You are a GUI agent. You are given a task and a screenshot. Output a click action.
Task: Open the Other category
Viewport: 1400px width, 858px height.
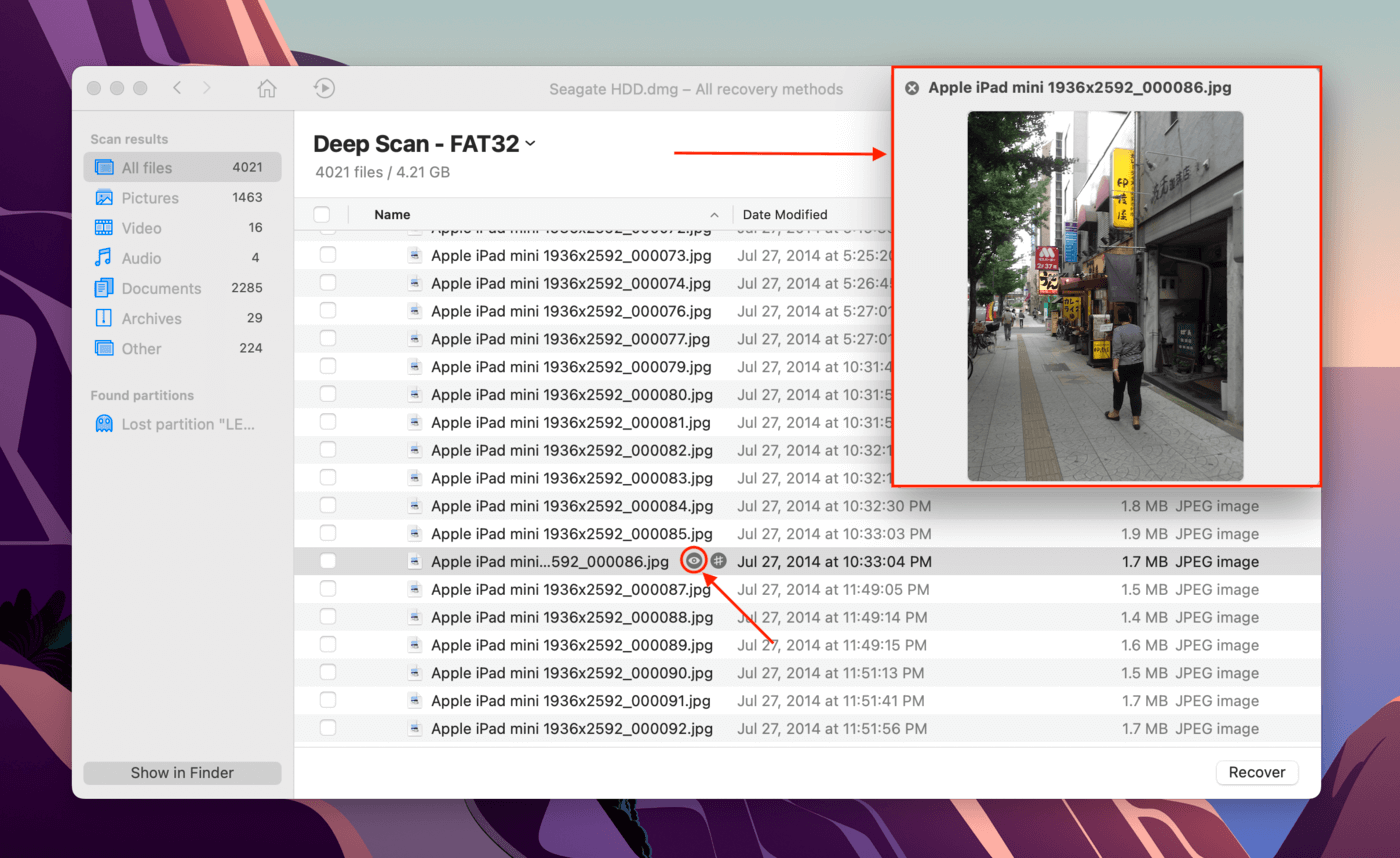(182, 348)
